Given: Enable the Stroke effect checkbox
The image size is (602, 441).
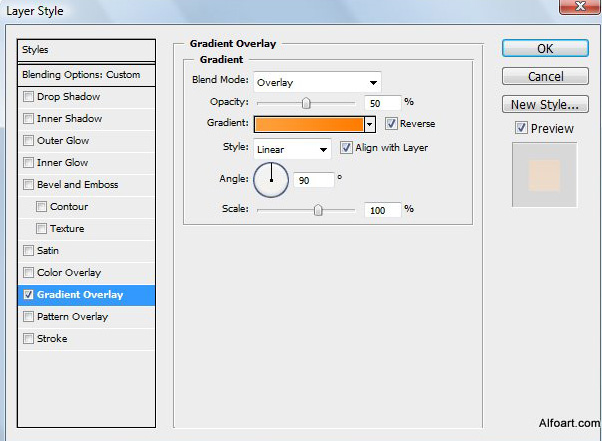Looking at the screenshot, I should [28, 339].
